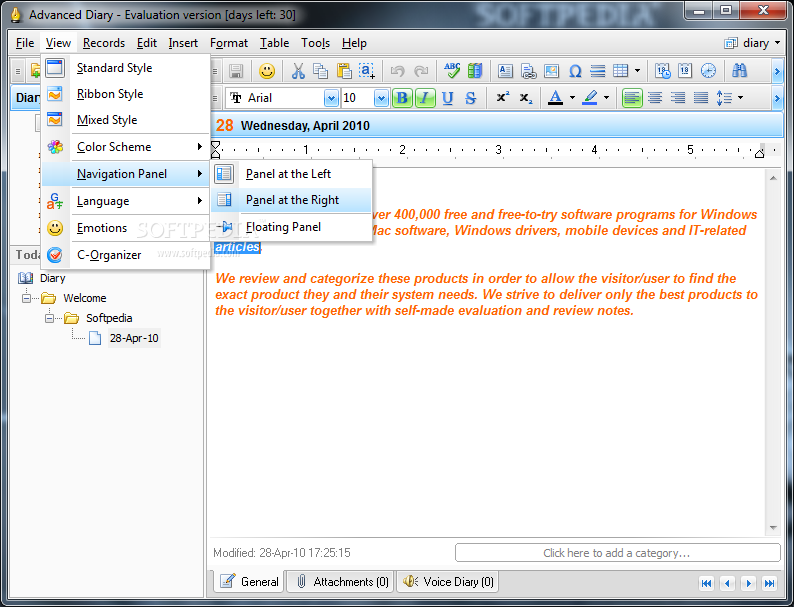Cut selection with the scissors icon
The image size is (794, 607).
pos(298,71)
